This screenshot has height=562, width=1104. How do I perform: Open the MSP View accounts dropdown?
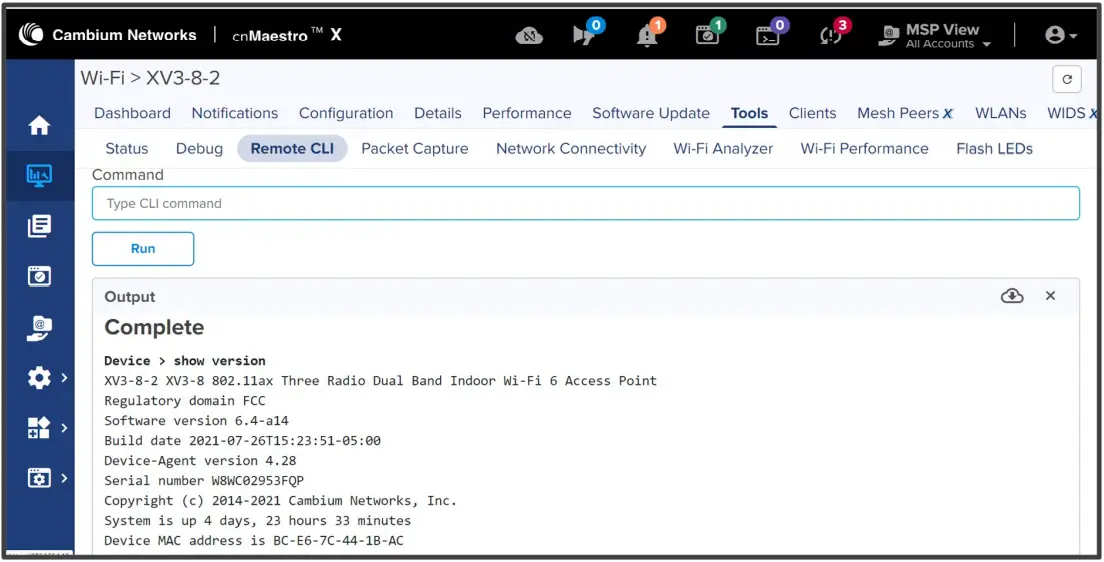(x=934, y=35)
